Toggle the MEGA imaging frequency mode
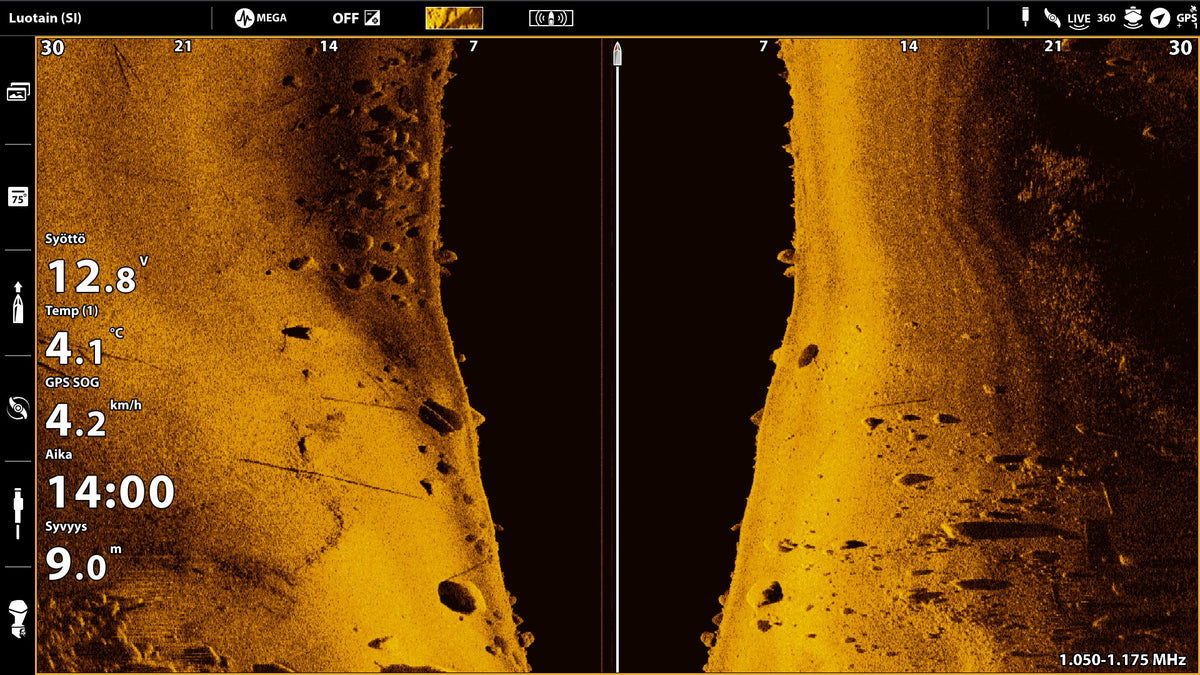1200x675 pixels. pos(261,18)
